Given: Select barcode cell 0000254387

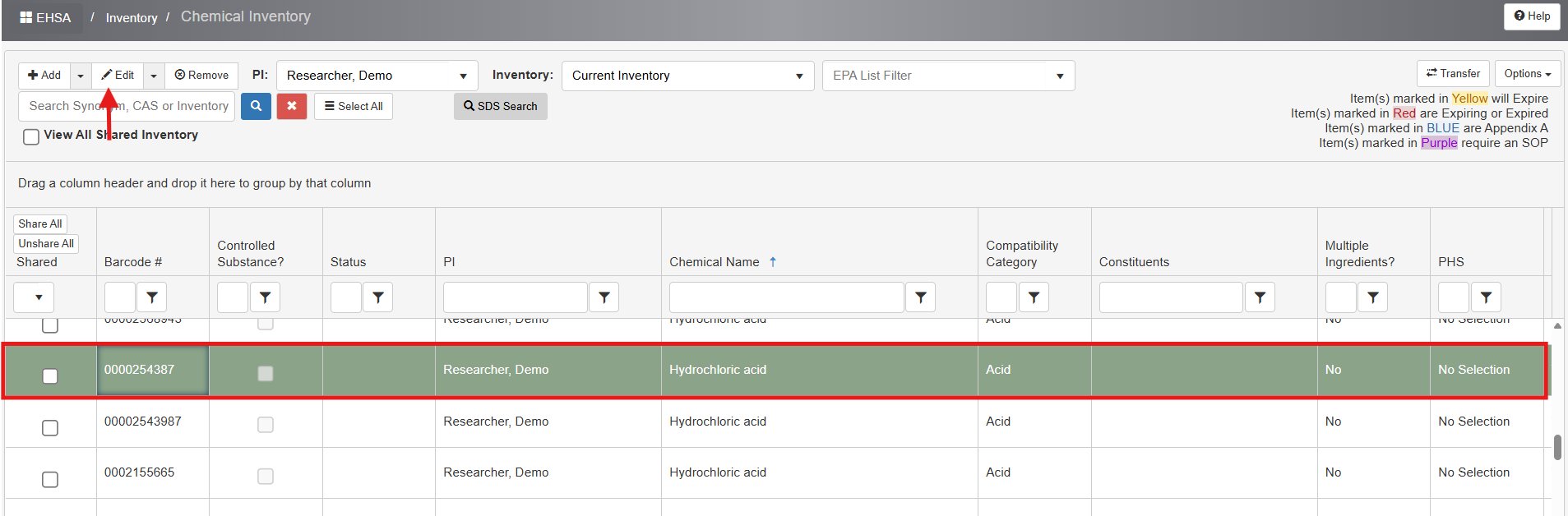Looking at the screenshot, I should [x=153, y=371].
